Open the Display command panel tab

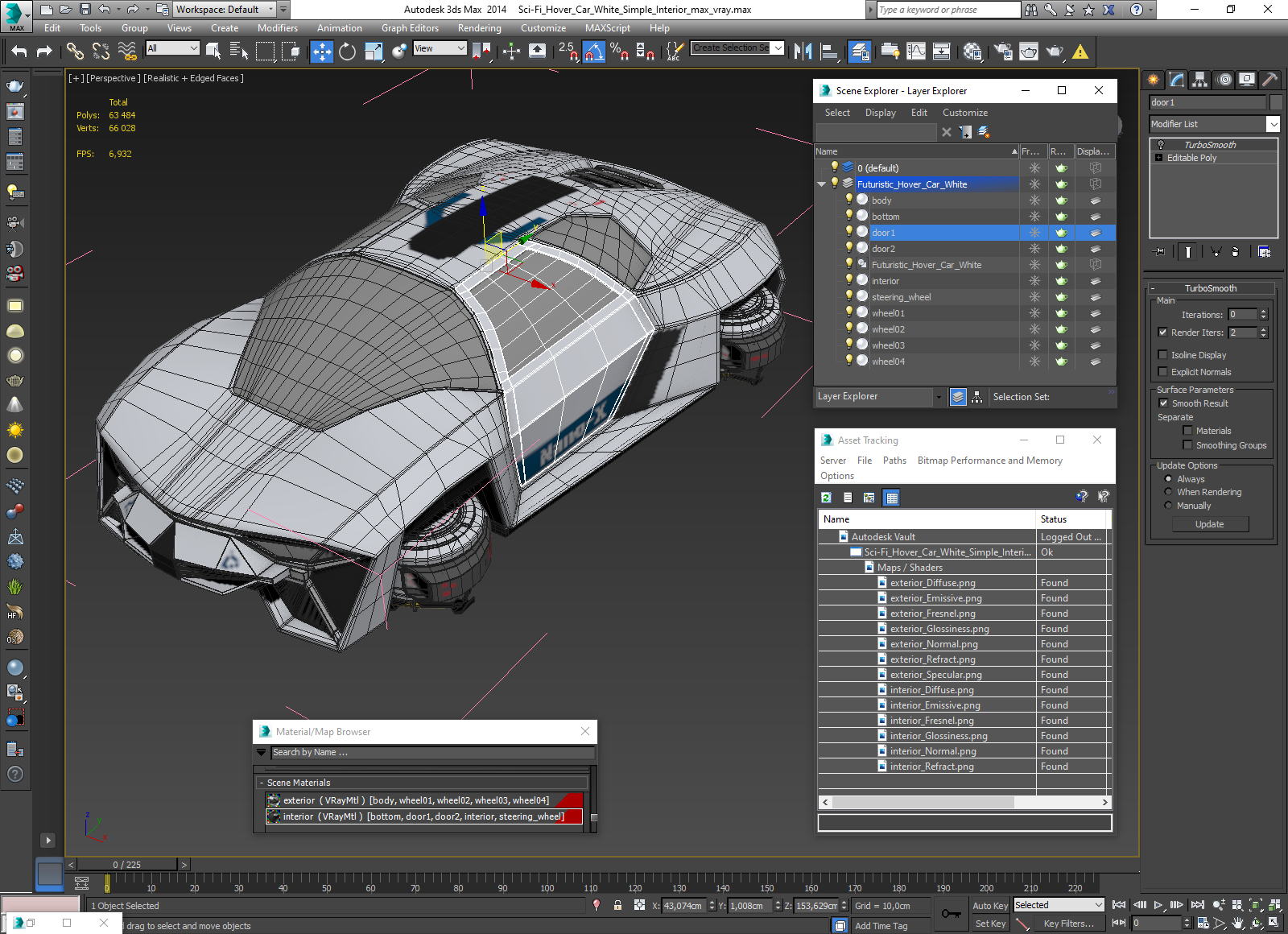[x=1247, y=80]
